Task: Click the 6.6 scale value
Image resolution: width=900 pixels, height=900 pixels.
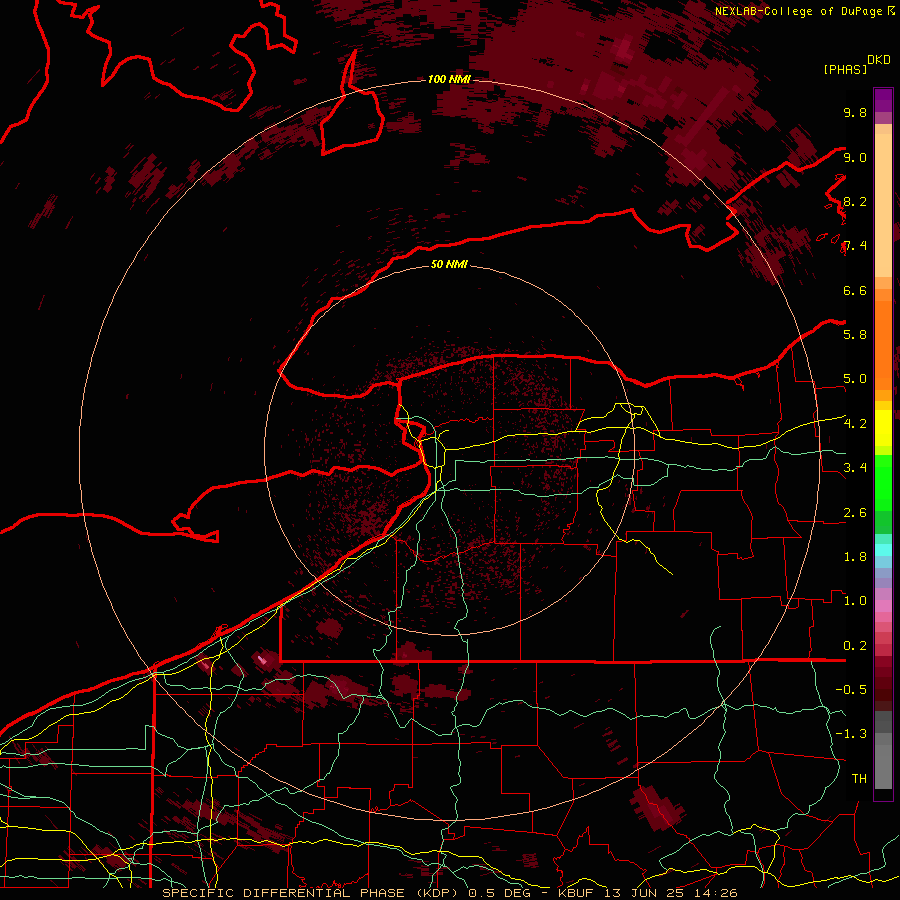Action: pyautogui.click(x=855, y=290)
